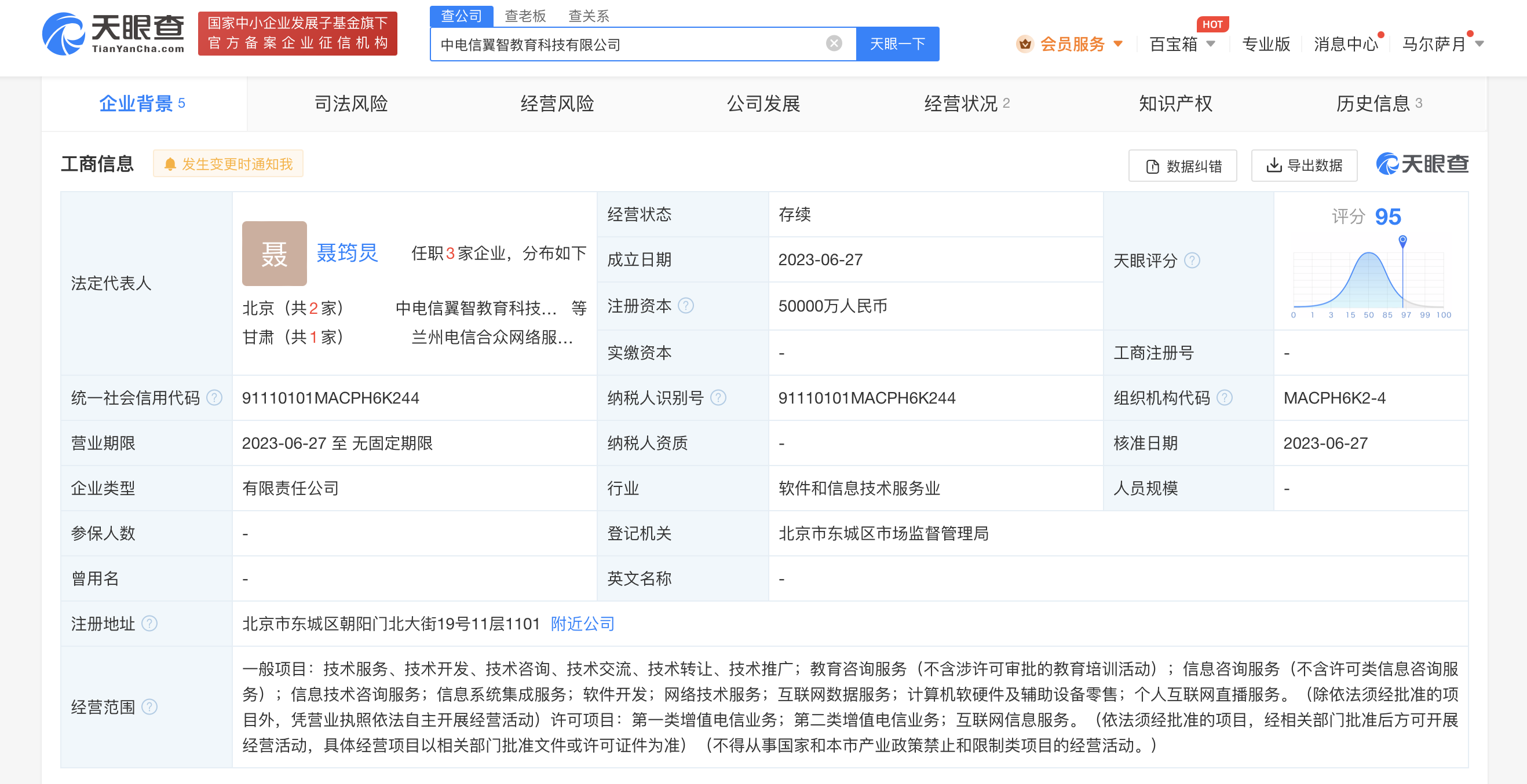Click the 聂 avatar thumbnail
This screenshot has width=1527, height=784.
pyautogui.click(x=275, y=254)
